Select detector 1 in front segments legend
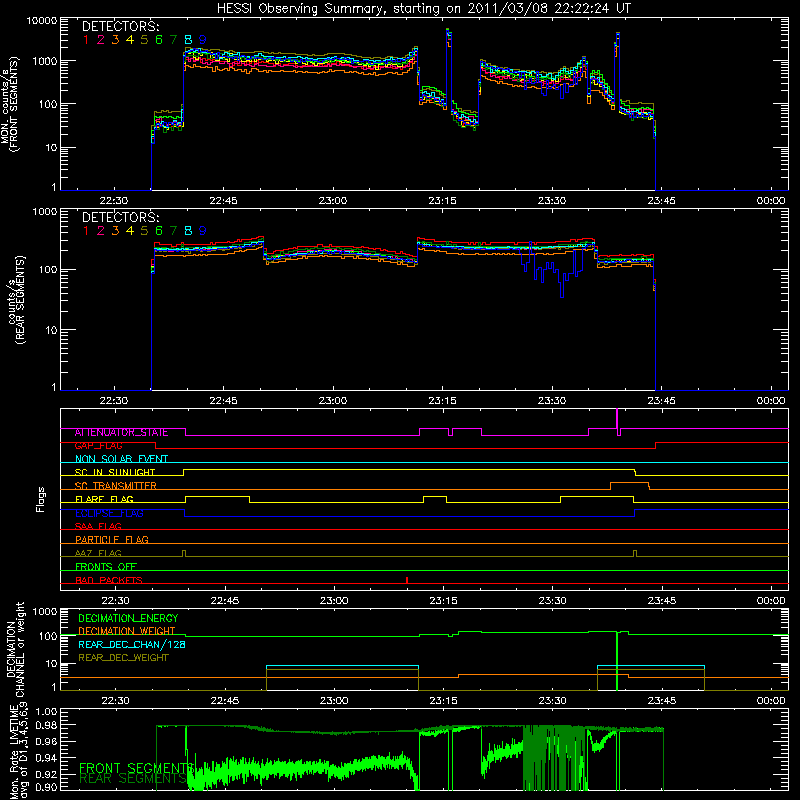The width and height of the screenshot is (800, 800). 86,40
